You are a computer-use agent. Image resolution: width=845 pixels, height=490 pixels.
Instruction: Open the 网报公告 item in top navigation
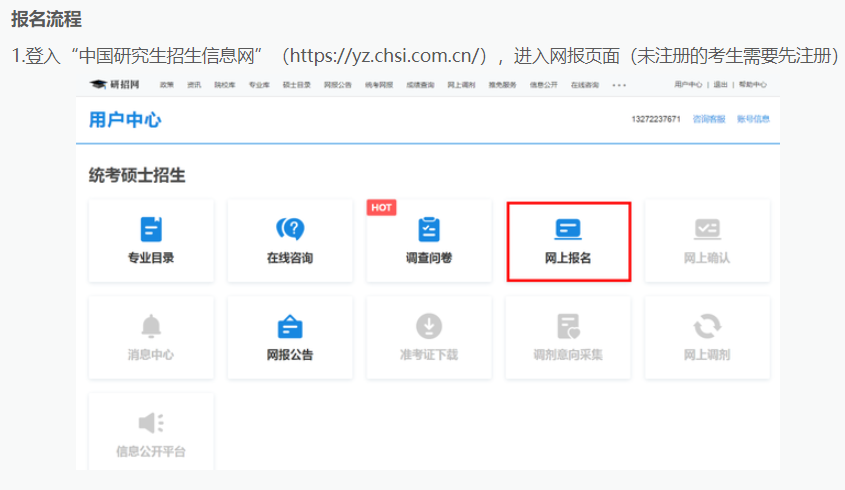[x=338, y=85]
